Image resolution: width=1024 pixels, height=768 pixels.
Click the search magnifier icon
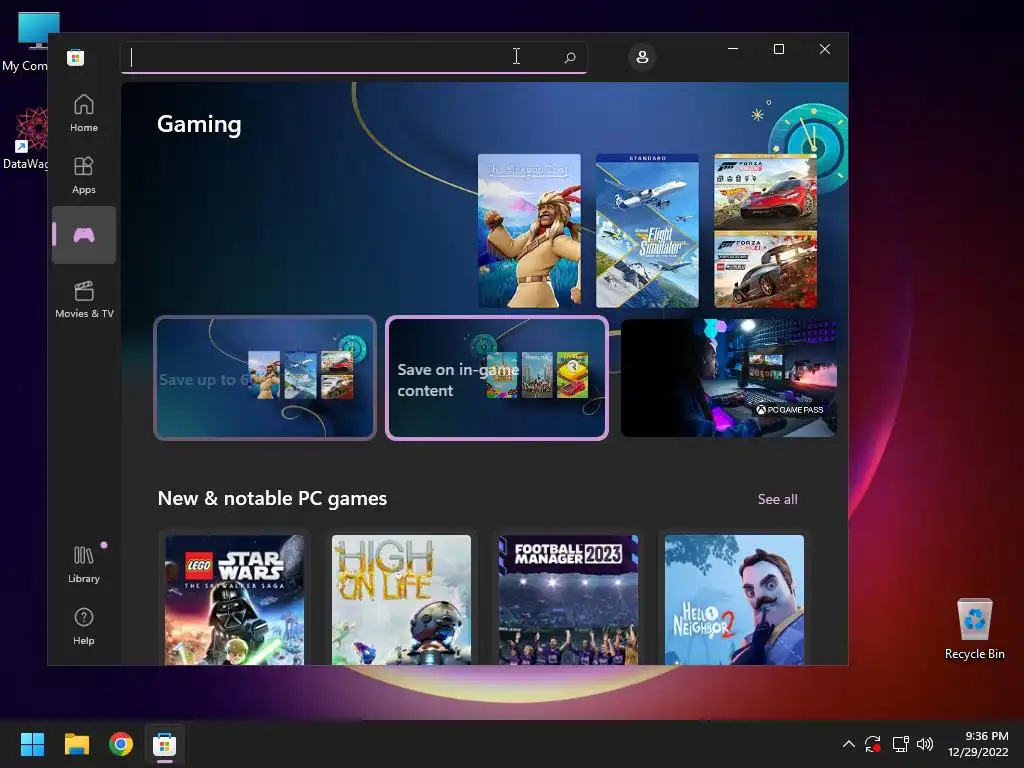pos(569,57)
